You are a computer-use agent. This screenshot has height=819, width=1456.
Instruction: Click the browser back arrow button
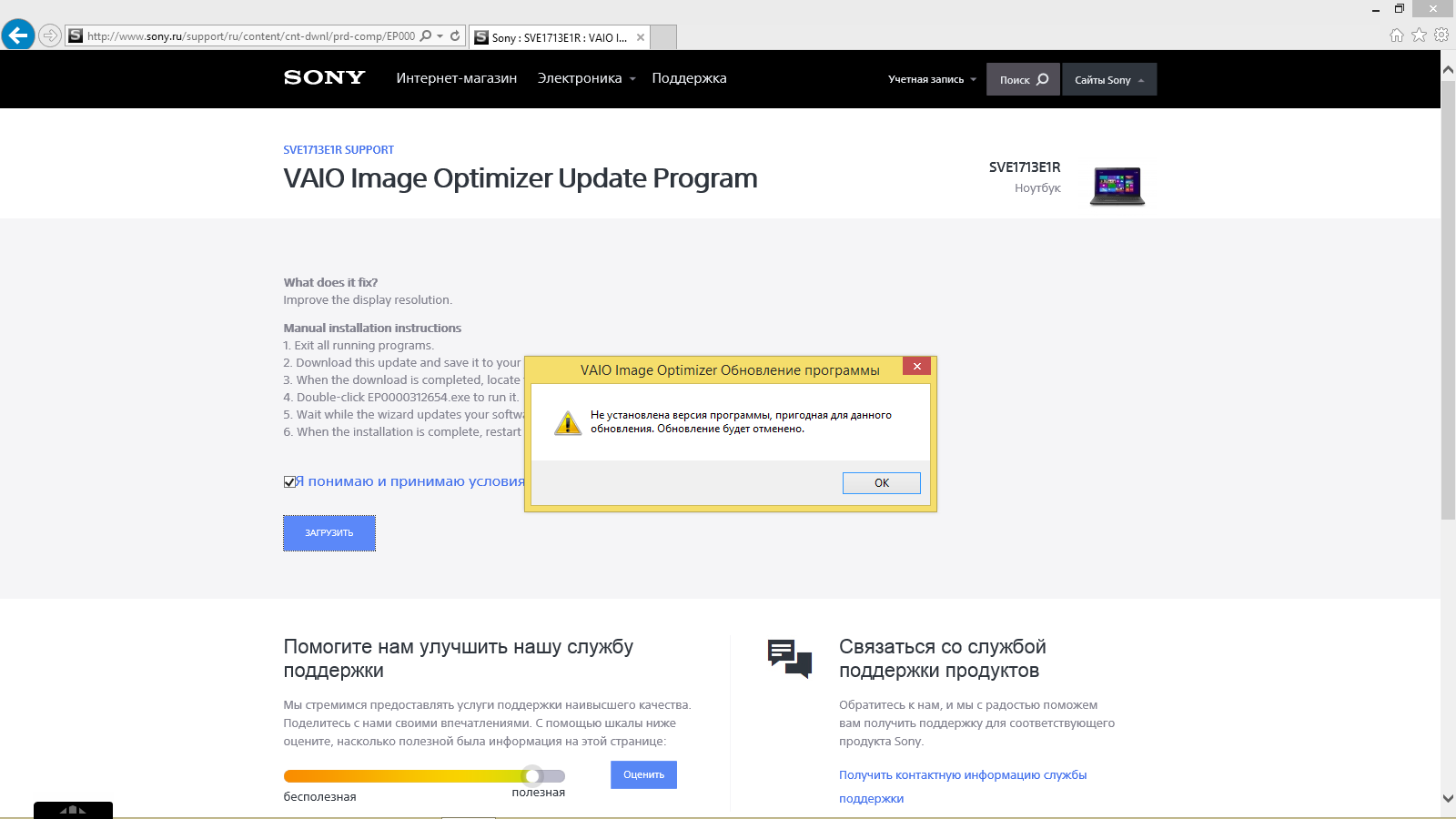pos(18,35)
